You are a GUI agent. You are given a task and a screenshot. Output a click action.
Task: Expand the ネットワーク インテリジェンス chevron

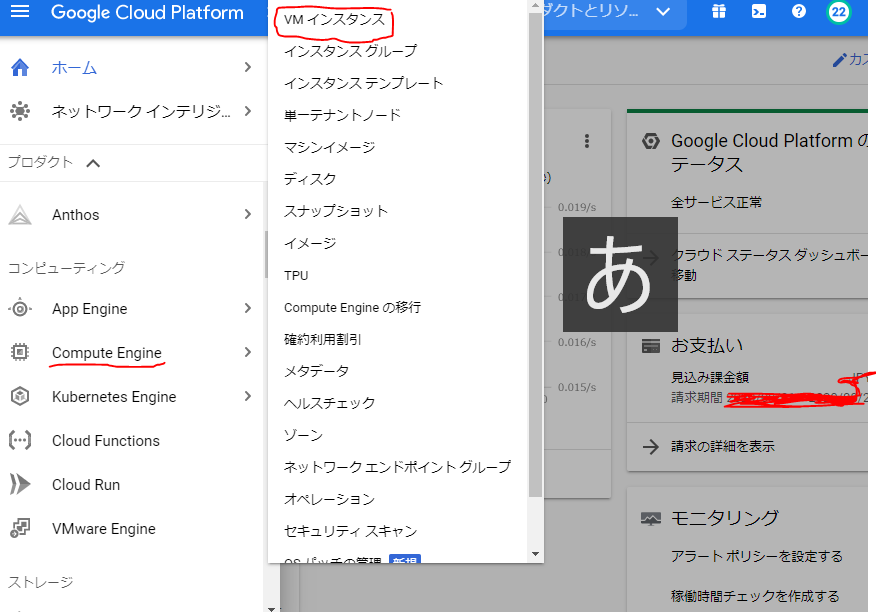click(x=247, y=111)
